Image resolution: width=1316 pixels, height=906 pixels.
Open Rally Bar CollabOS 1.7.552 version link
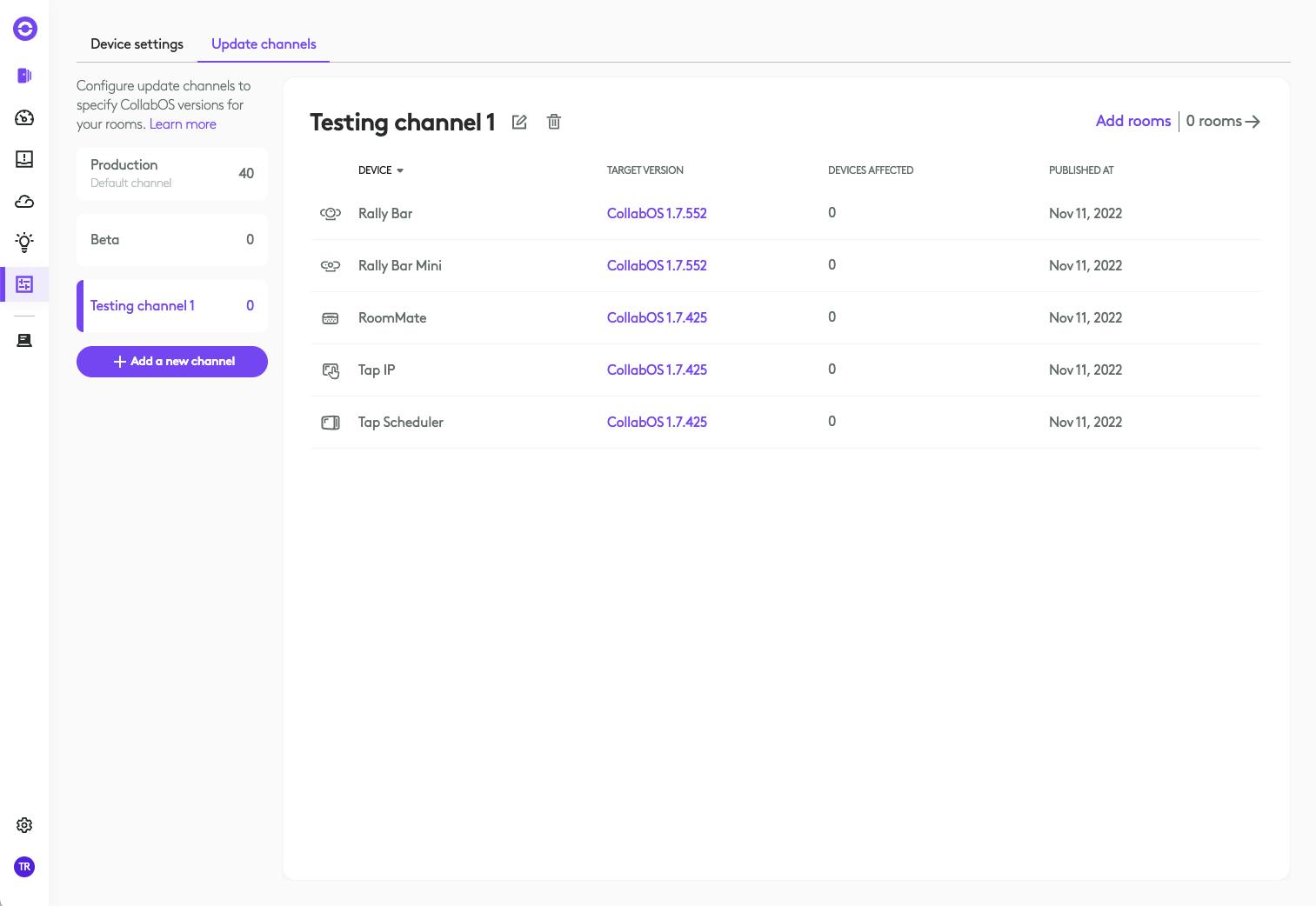pyautogui.click(x=657, y=213)
